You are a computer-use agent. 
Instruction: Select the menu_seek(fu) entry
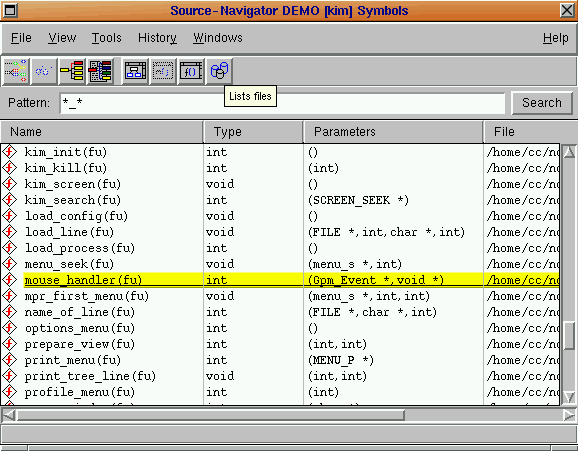click(69, 264)
